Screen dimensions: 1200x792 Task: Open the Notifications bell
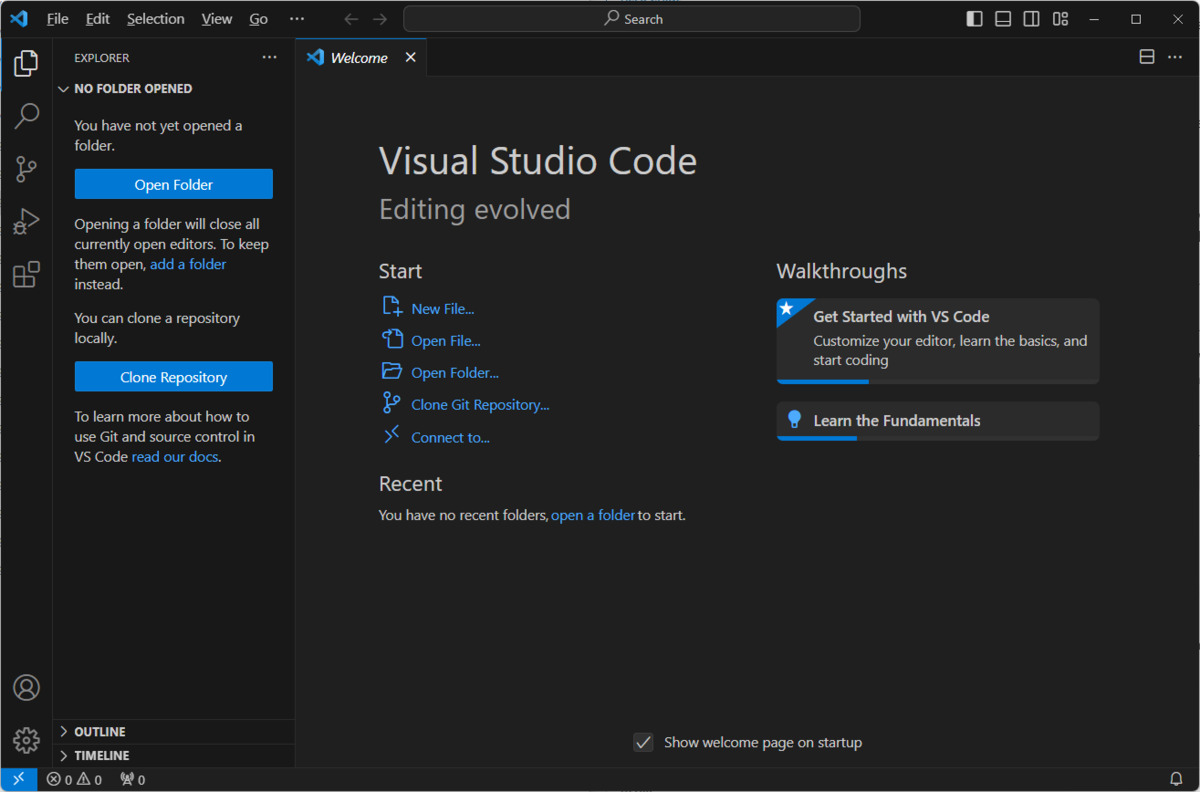1176,778
